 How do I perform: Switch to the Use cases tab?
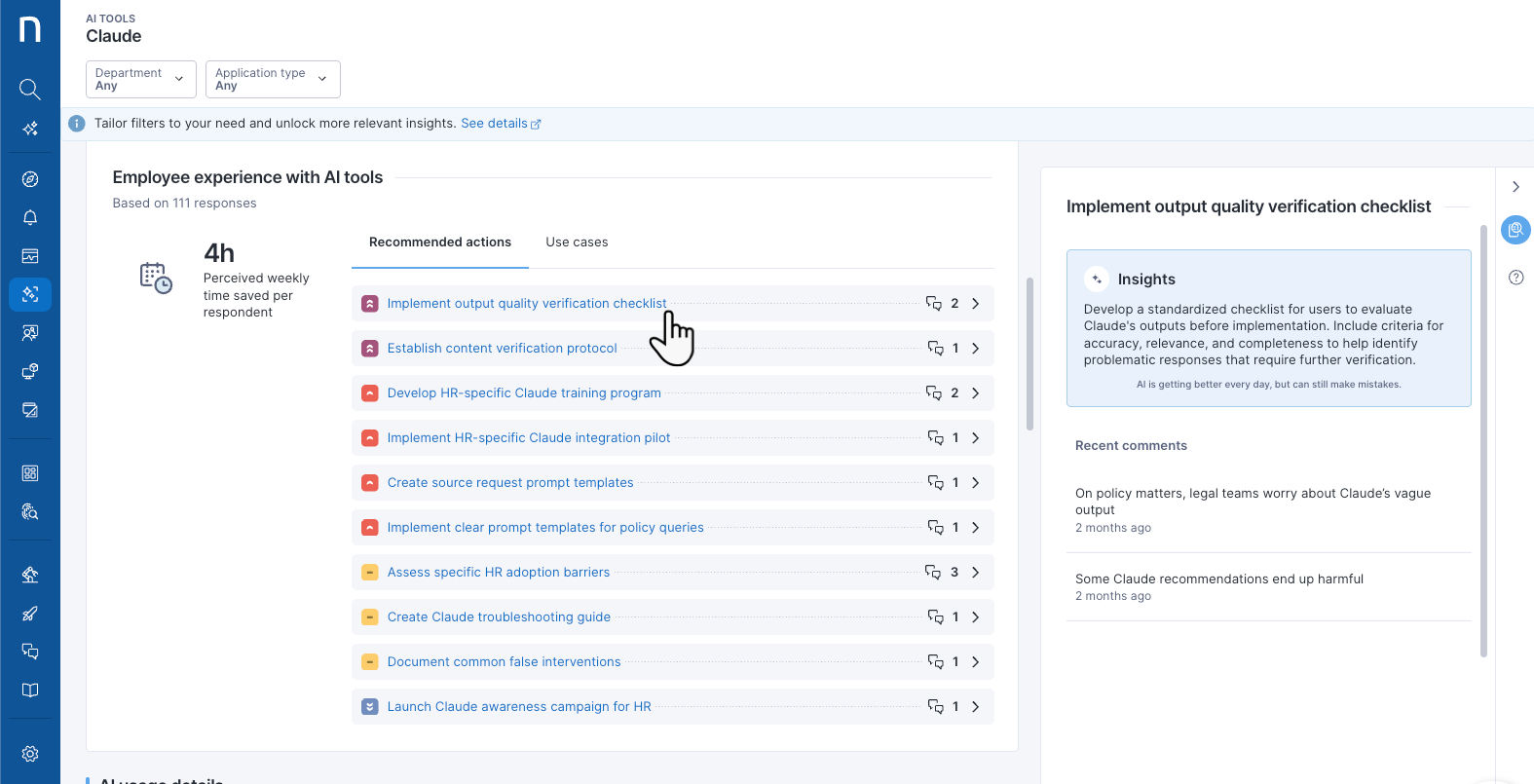tap(577, 243)
